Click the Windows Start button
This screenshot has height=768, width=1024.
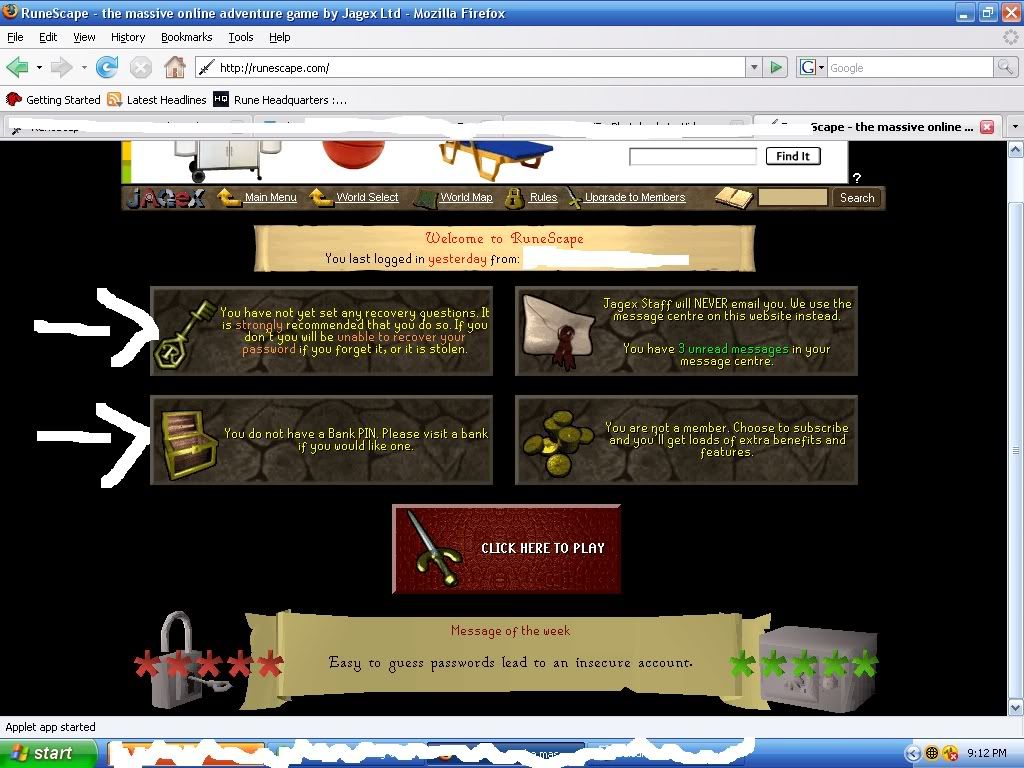click(x=48, y=753)
